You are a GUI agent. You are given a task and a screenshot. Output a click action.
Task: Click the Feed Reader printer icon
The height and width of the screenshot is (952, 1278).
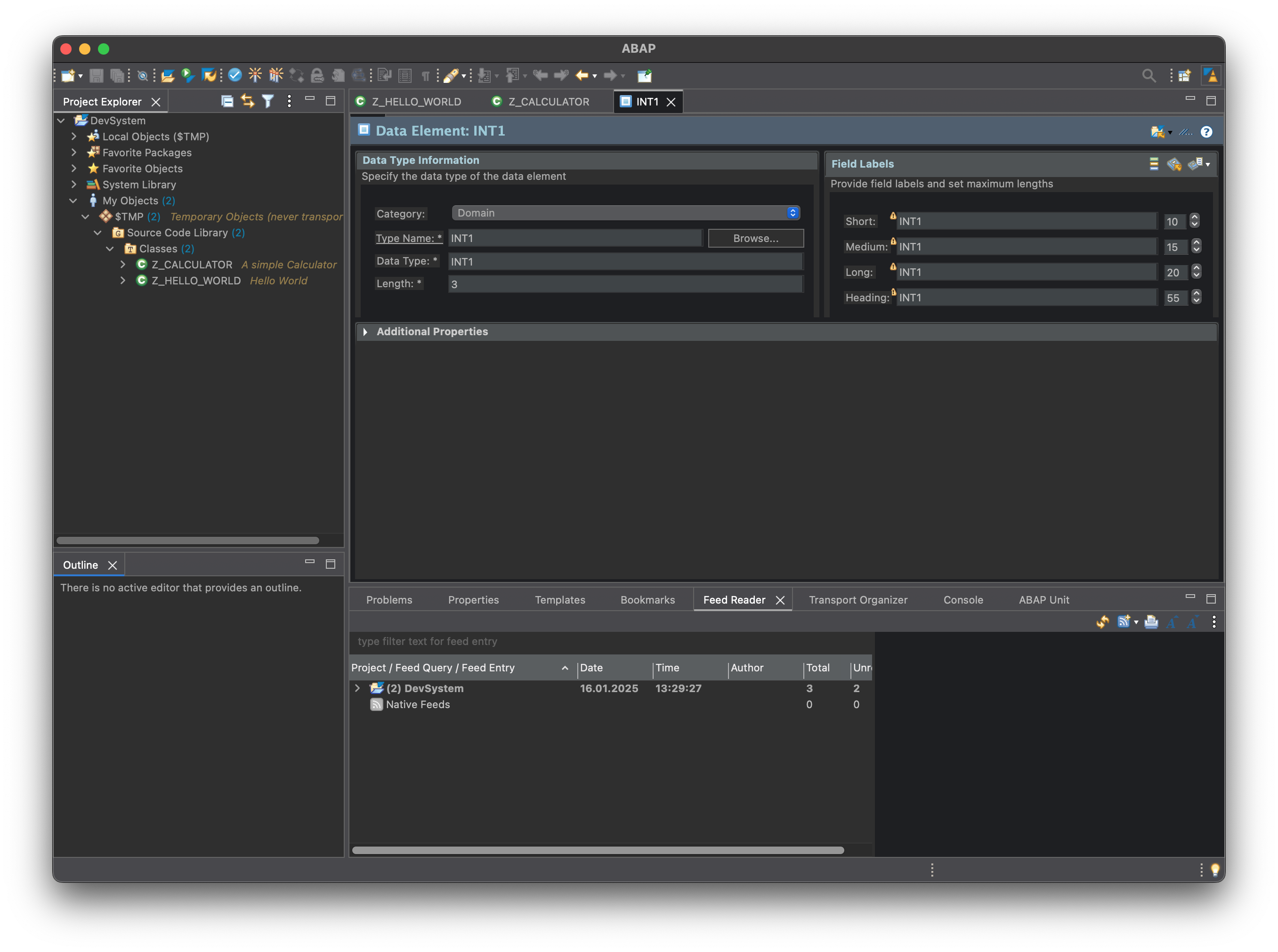tap(1151, 622)
